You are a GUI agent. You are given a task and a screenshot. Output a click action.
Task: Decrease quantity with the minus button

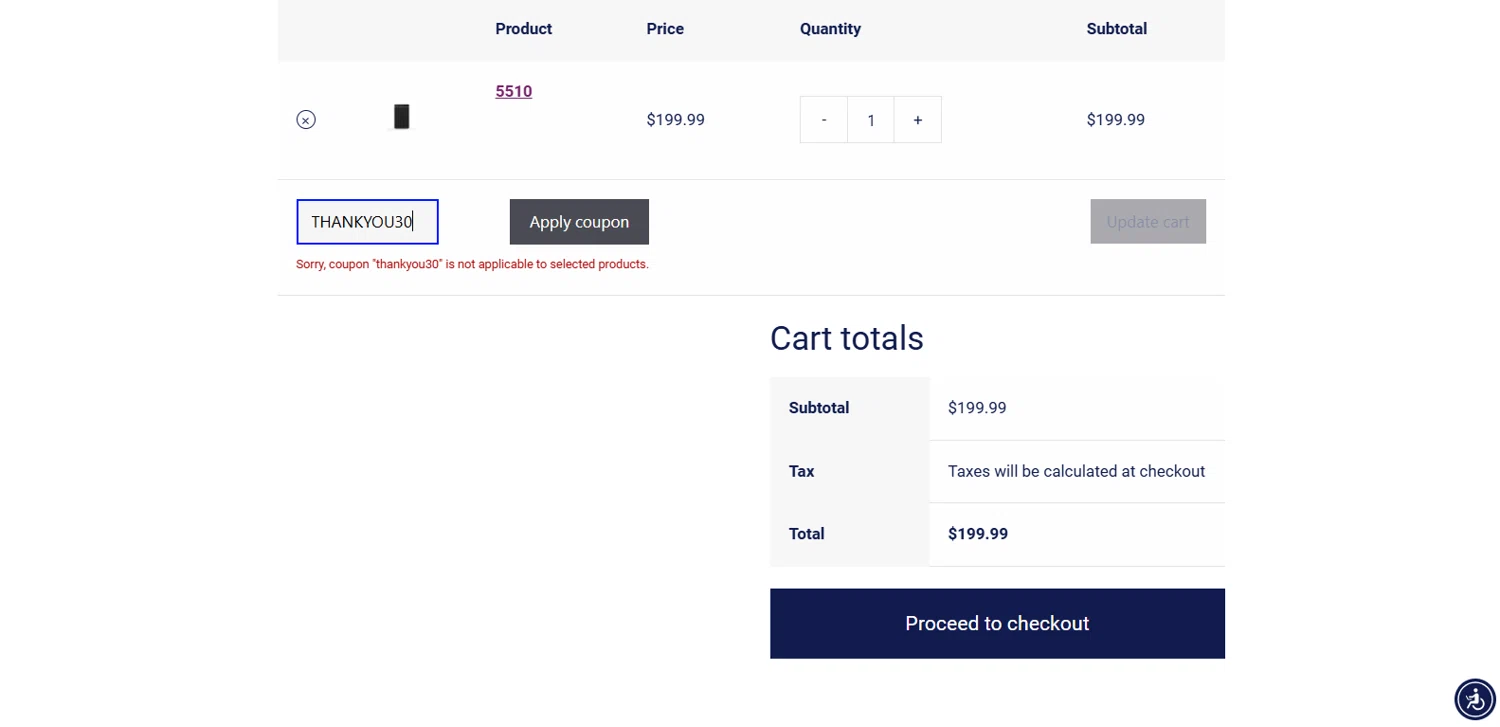pyautogui.click(x=824, y=120)
